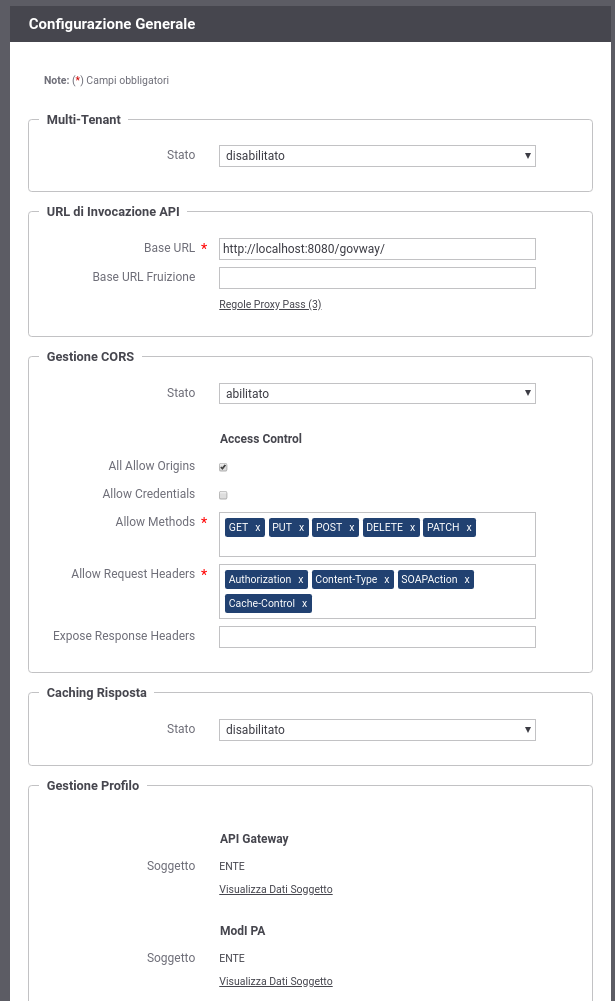Uncheck the All Allow Origins checkbox

click(223, 467)
